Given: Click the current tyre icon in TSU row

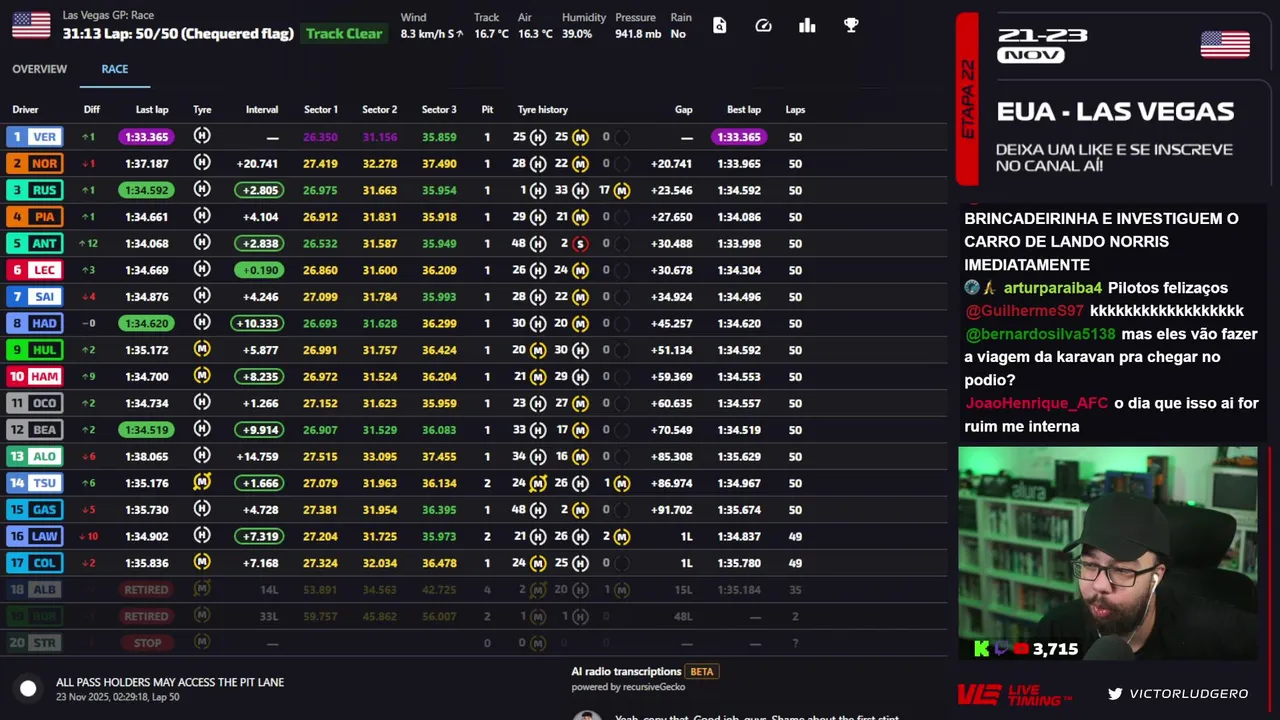Looking at the screenshot, I should (x=202, y=482).
